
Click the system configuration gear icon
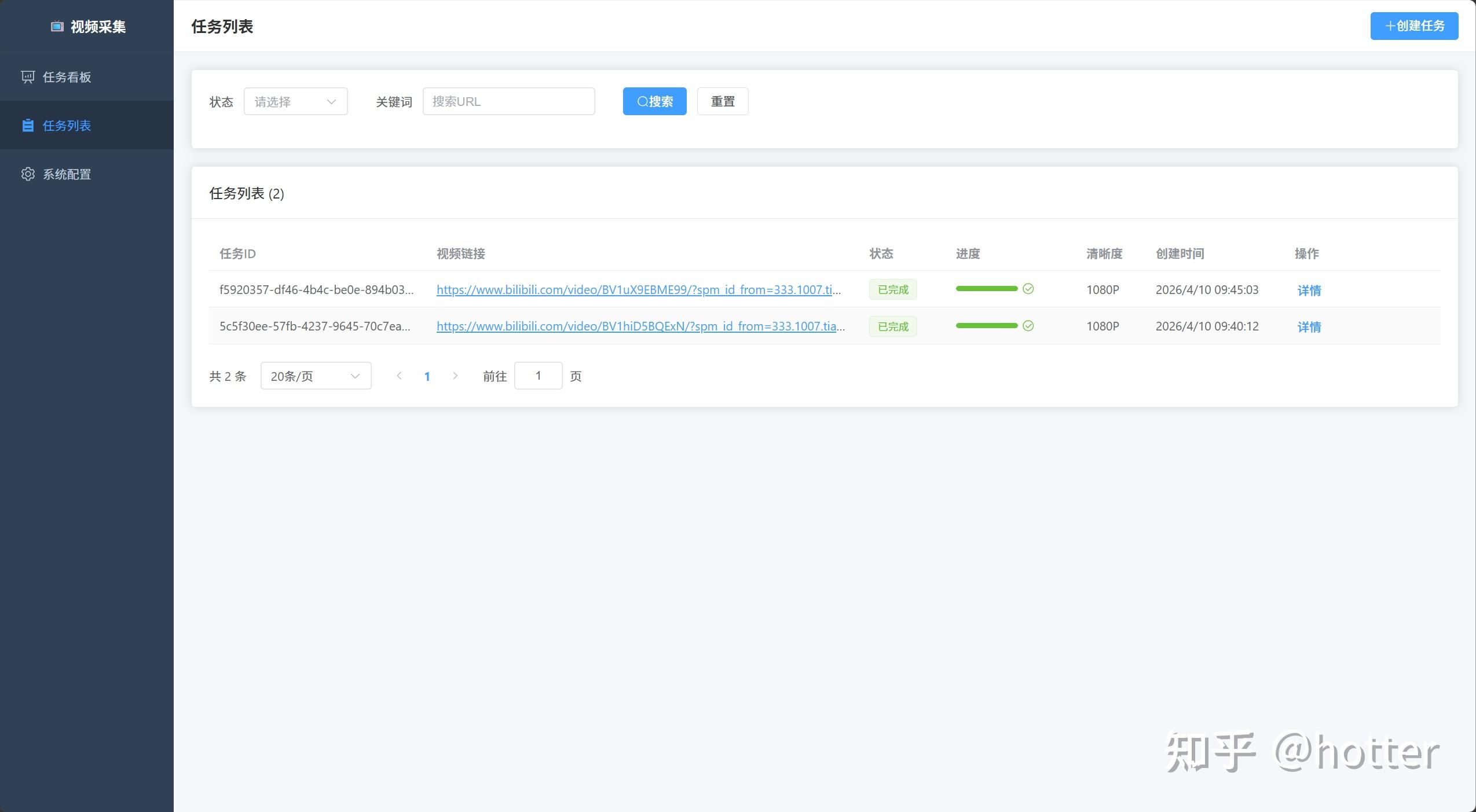(x=28, y=174)
